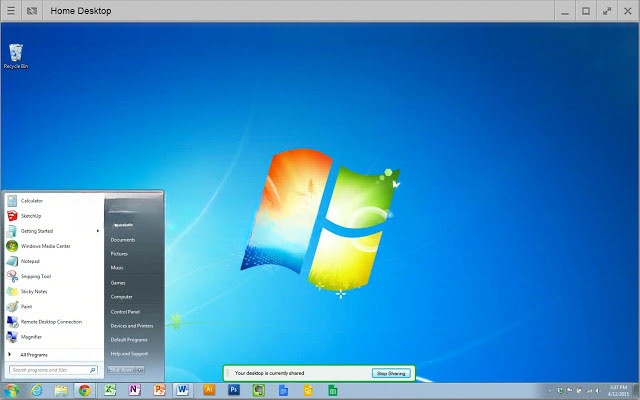Launch Internet Explorer from the taskbar
This screenshot has width=640, height=400.
(37, 391)
